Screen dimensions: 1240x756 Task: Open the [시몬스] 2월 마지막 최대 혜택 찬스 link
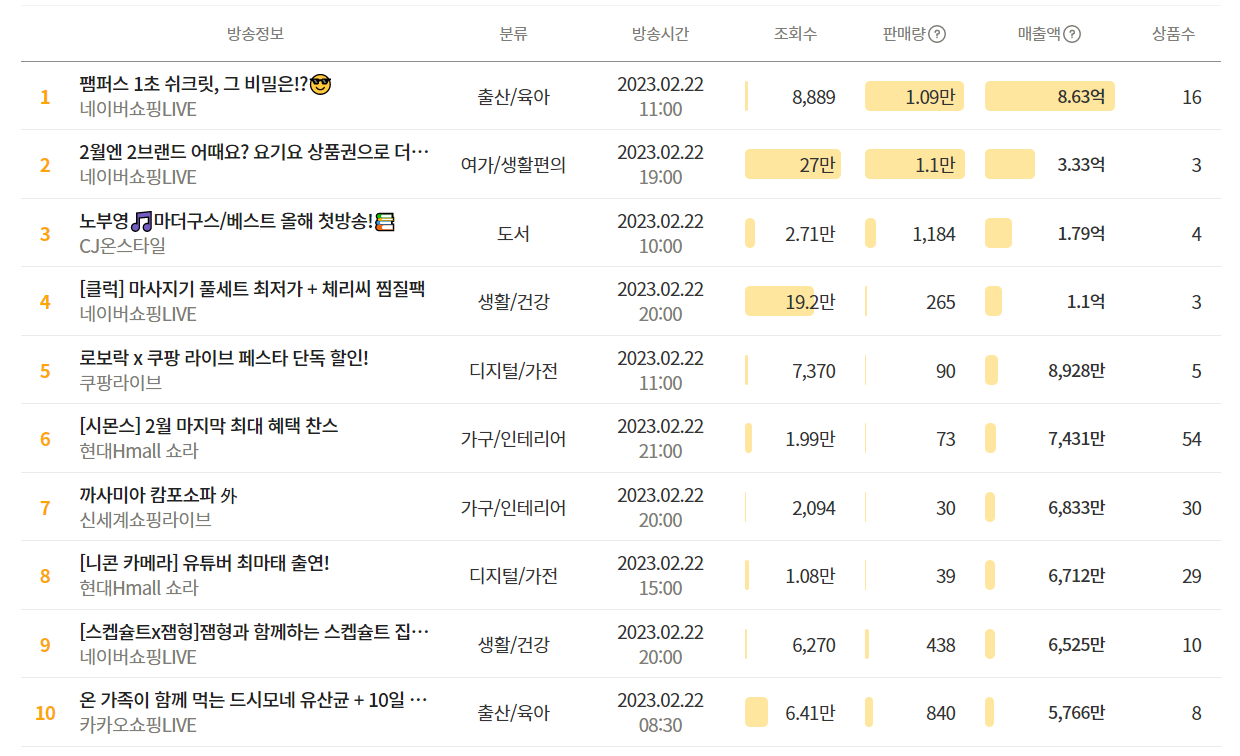tap(208, 426)
